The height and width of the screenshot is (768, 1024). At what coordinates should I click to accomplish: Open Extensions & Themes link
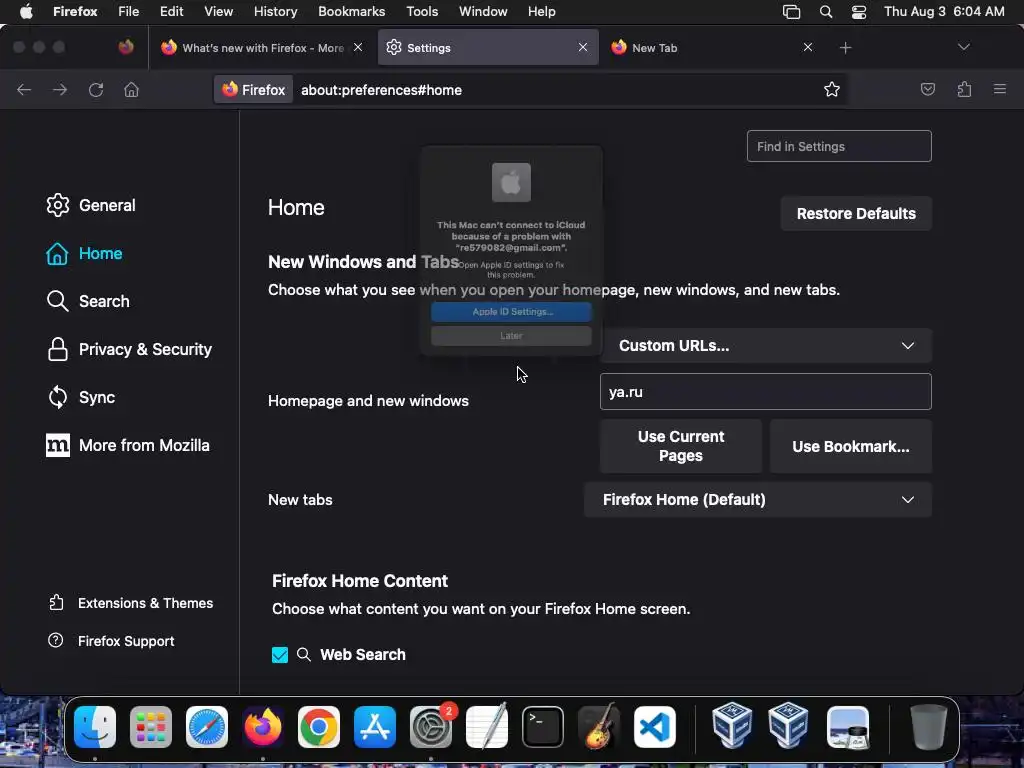click(131, 603)
